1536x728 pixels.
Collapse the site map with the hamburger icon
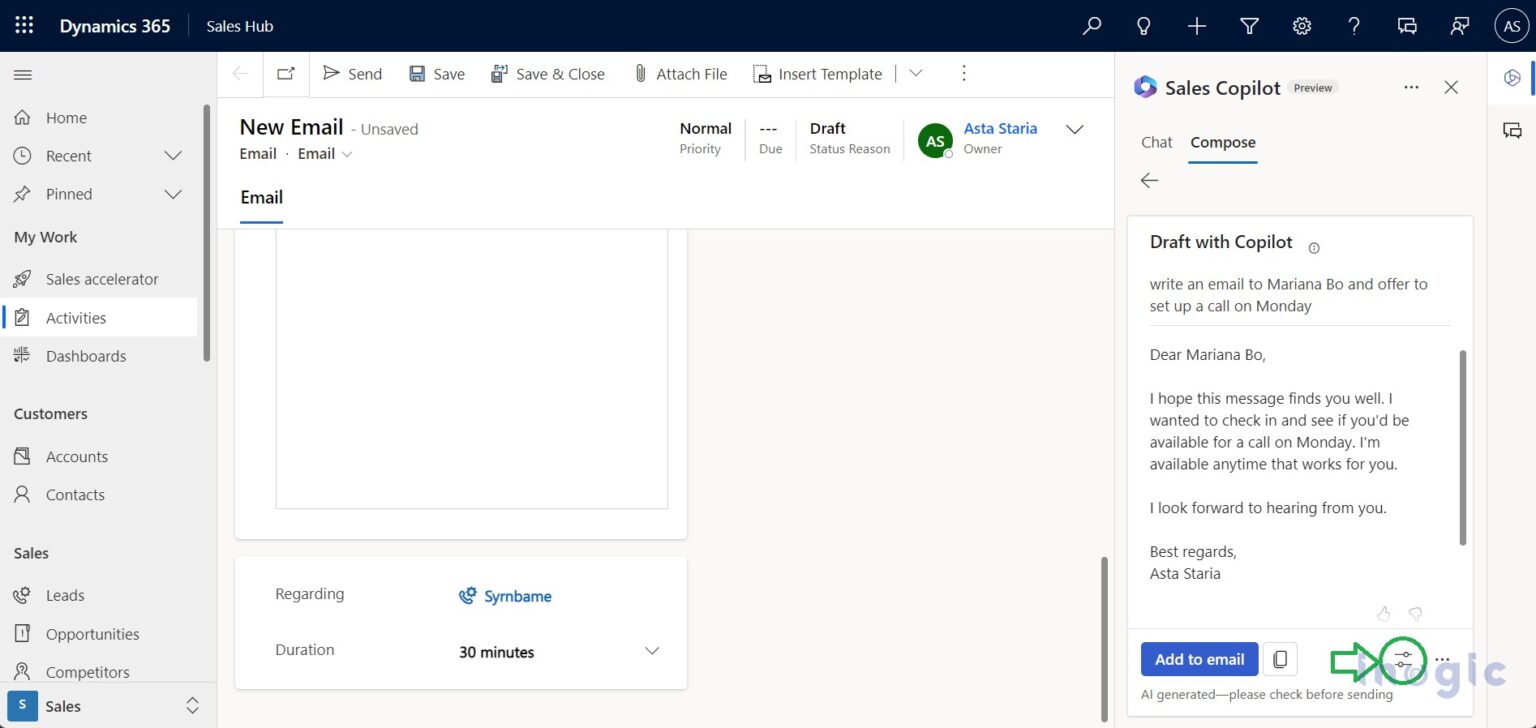tap(22, 74)
